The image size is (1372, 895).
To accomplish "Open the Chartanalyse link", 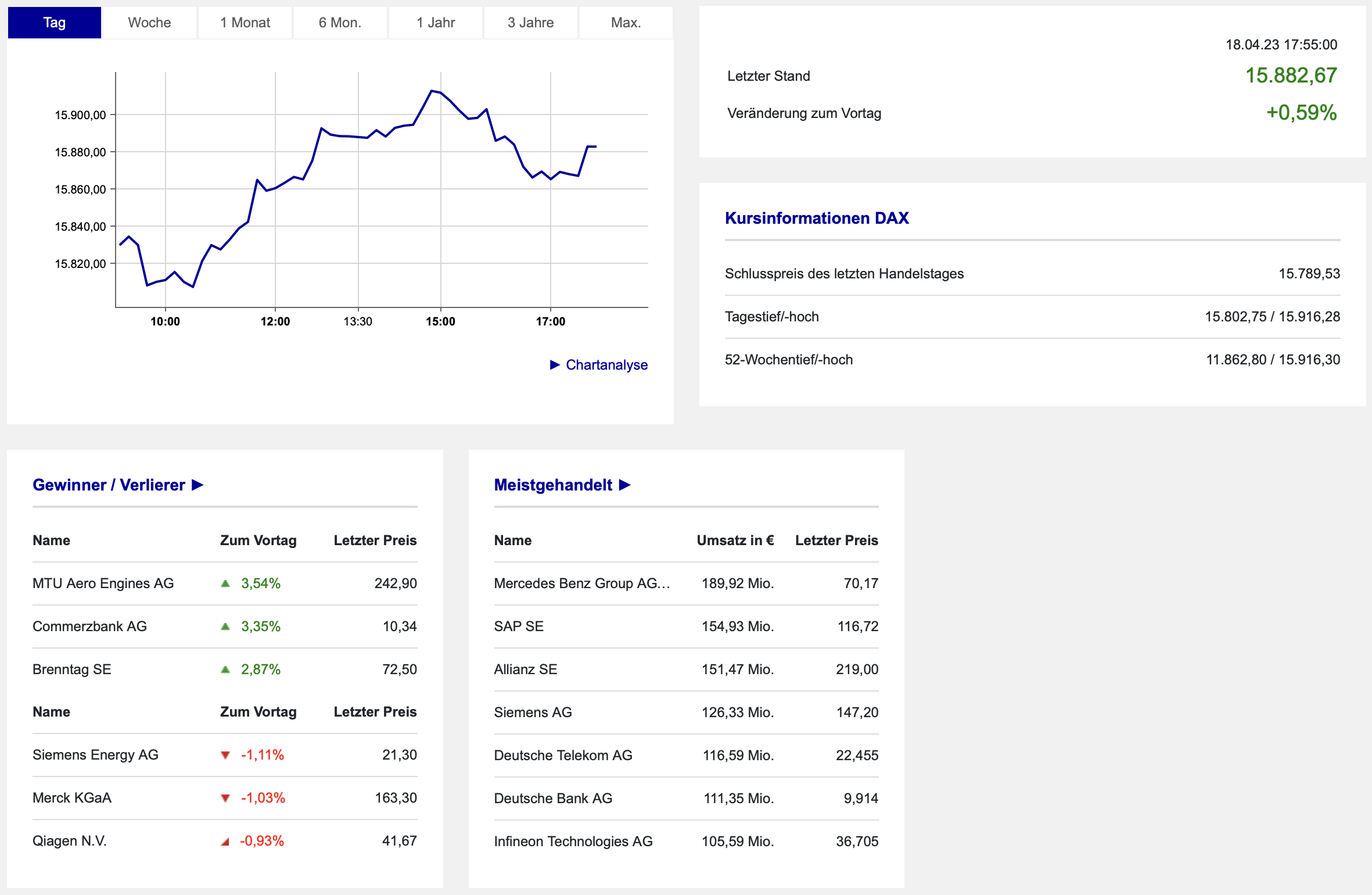I will [x=606, y=364].
